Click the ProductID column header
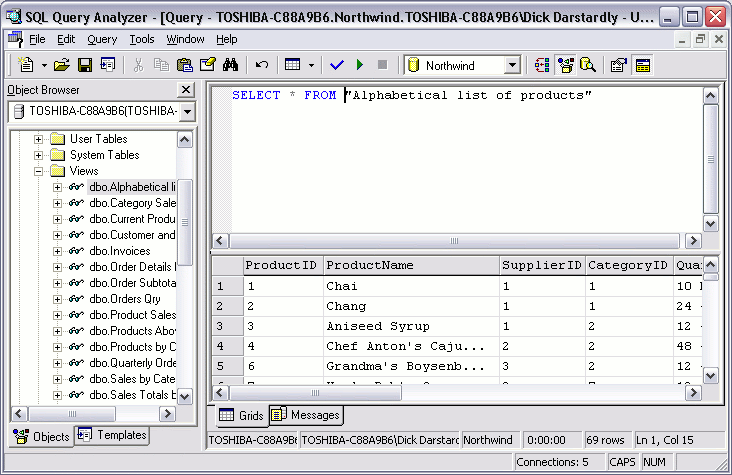732x475 pixels. coord(283,265)
